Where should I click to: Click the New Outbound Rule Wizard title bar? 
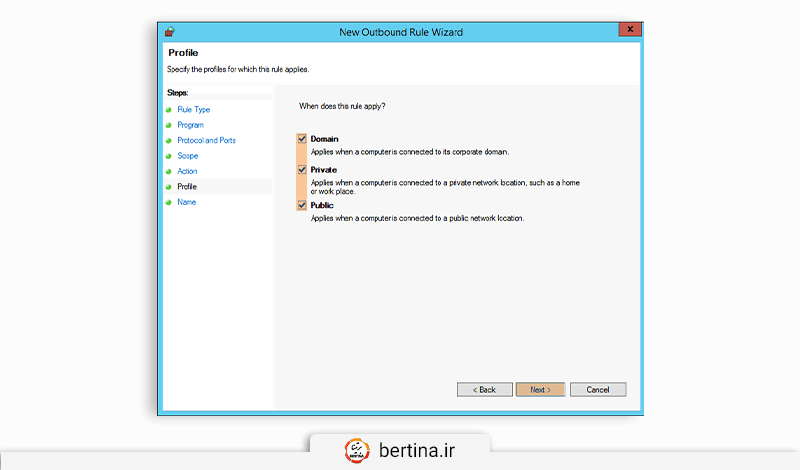click(400, 32)
